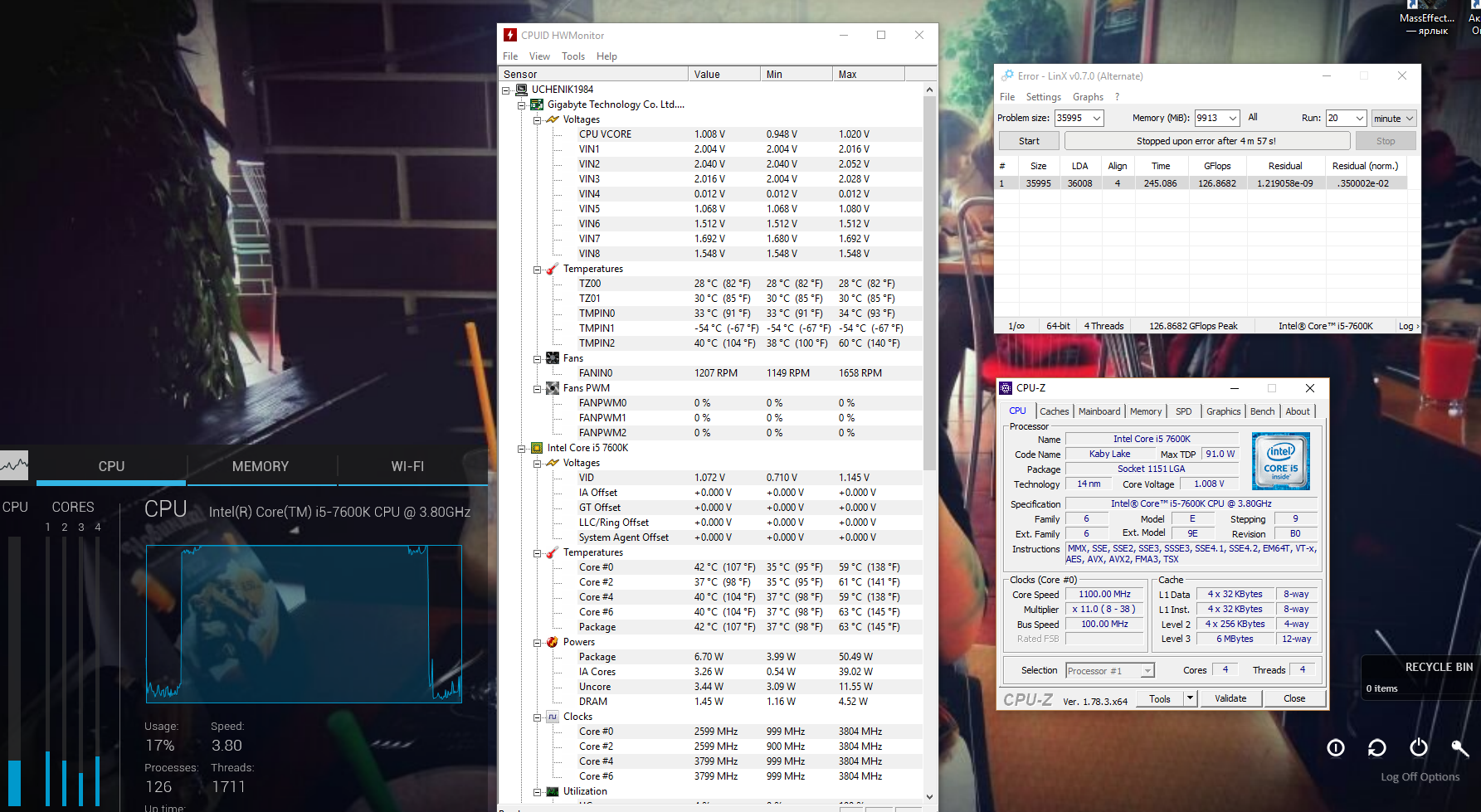Screen dimensions: 1481x812
Task: Open the minute unit dropdown in LinX
Action: click(x=1409, y=119)
